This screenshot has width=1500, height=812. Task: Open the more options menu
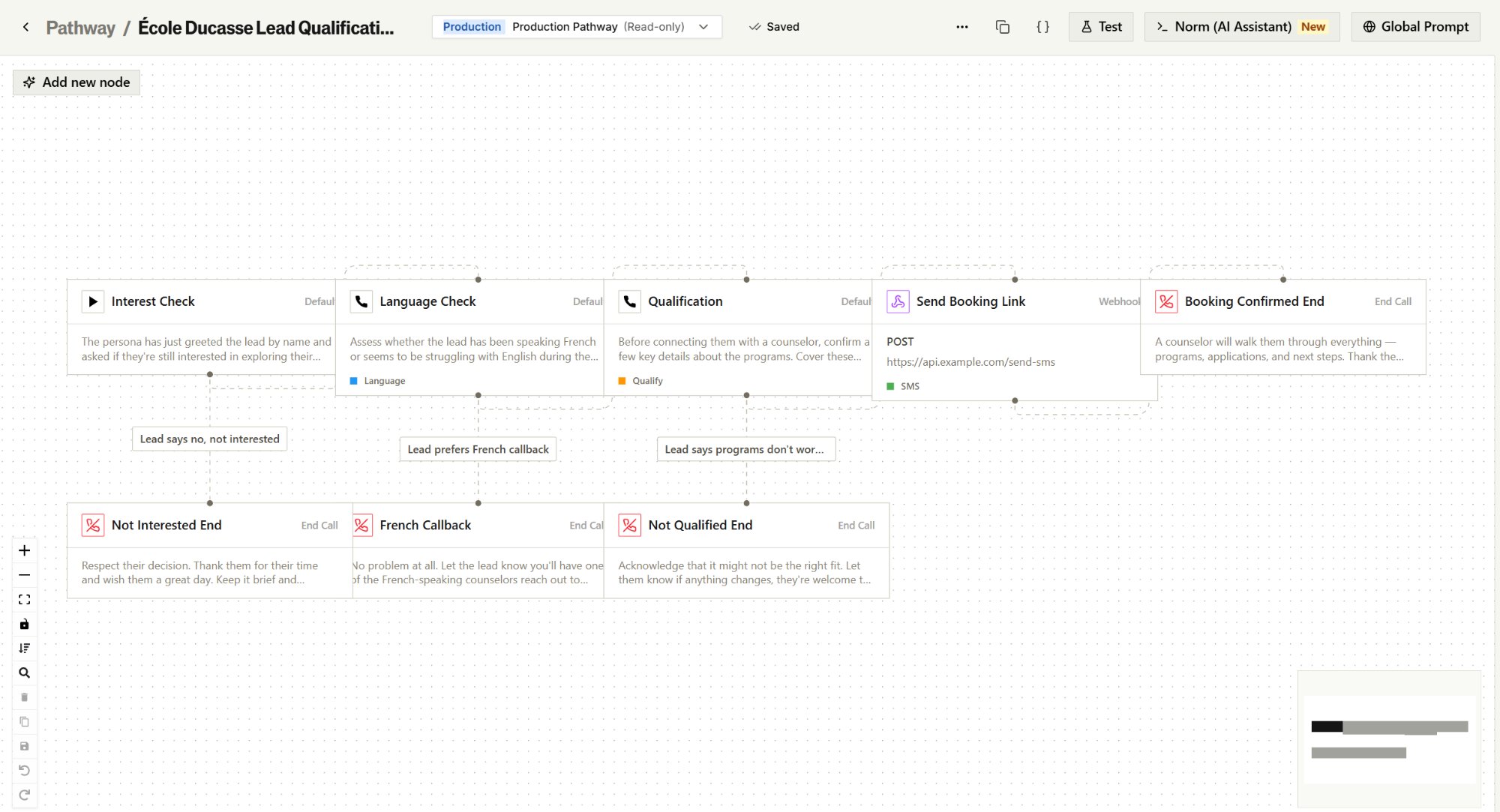(961, 26)
